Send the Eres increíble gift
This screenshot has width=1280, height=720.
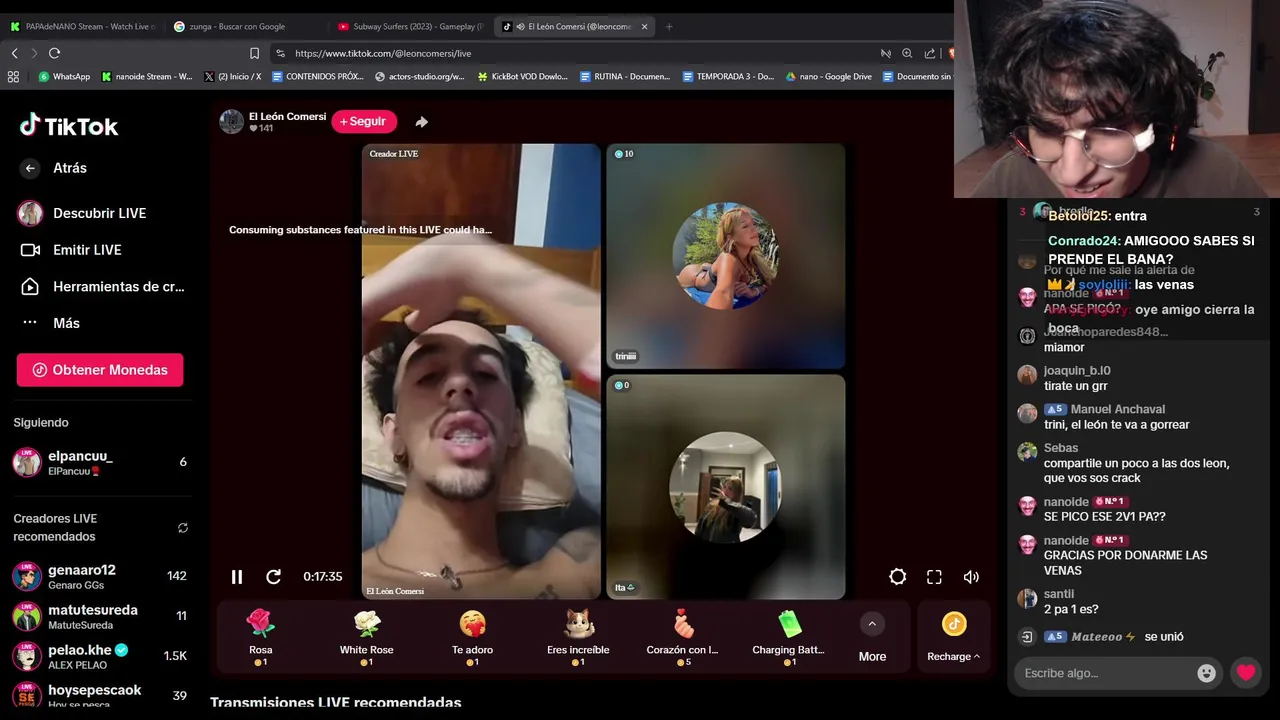(x=578, y=637)
